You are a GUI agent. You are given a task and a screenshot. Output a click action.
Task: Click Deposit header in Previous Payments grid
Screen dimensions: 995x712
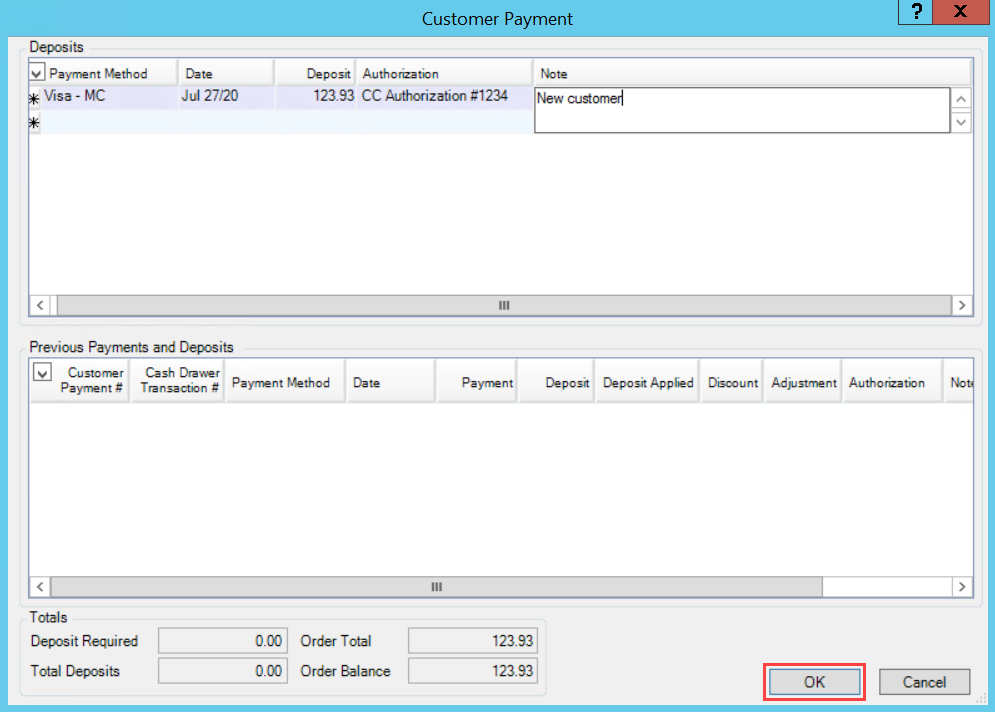(557, 383)
